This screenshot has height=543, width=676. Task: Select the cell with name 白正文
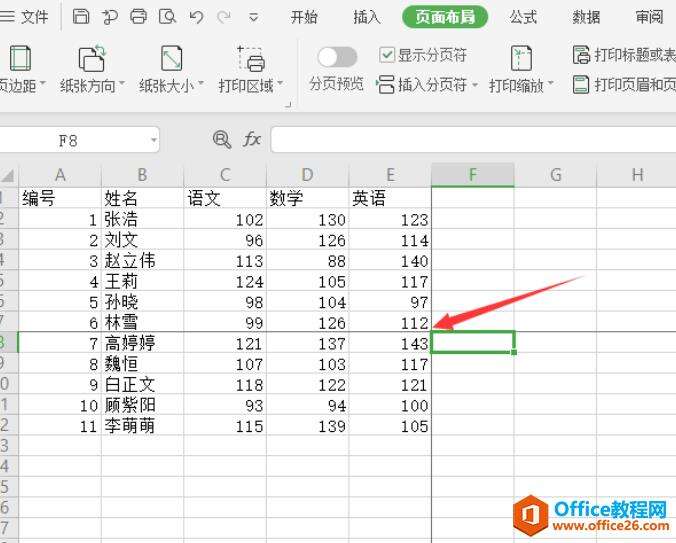tap(142, 384)
